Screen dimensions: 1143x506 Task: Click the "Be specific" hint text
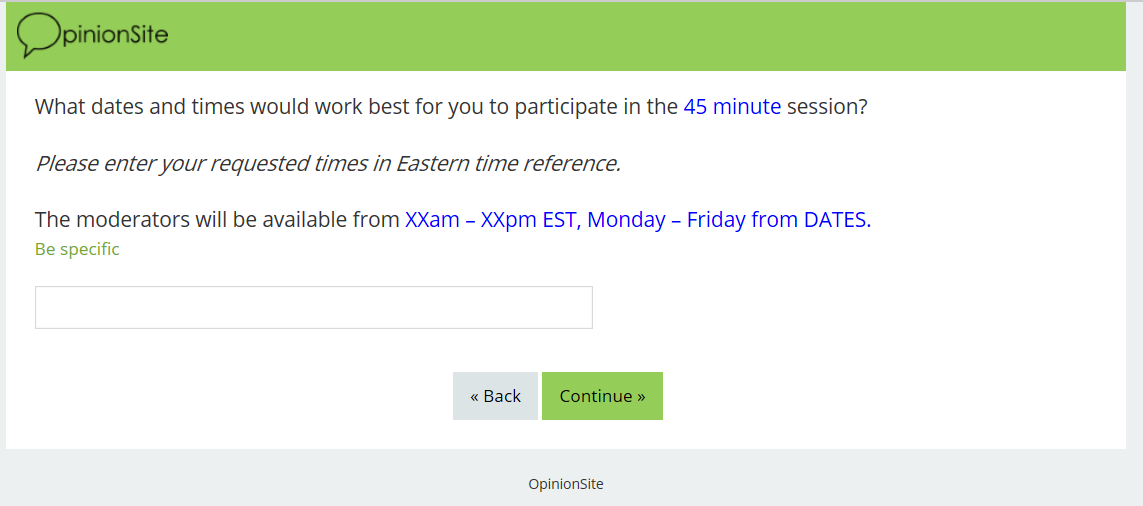click(77, 249)
